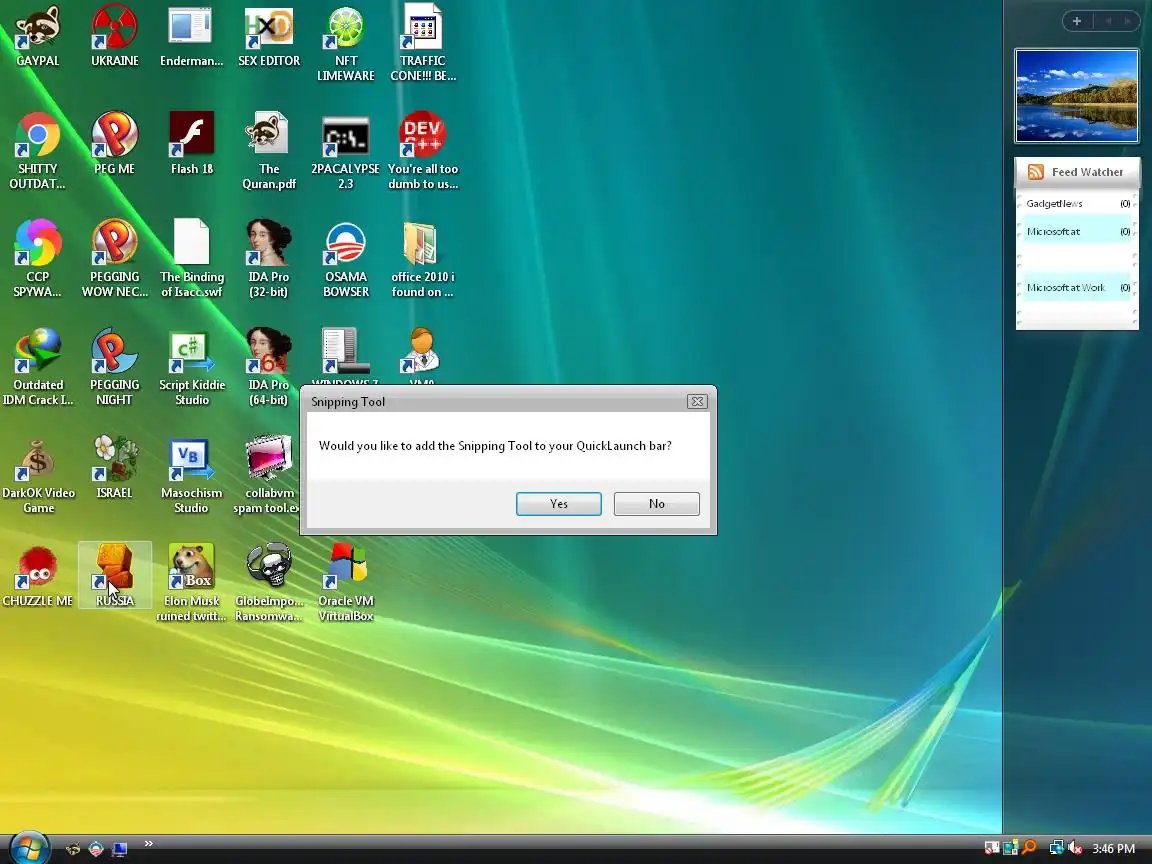Open the volume muted tray icon

pos(1075,849)
